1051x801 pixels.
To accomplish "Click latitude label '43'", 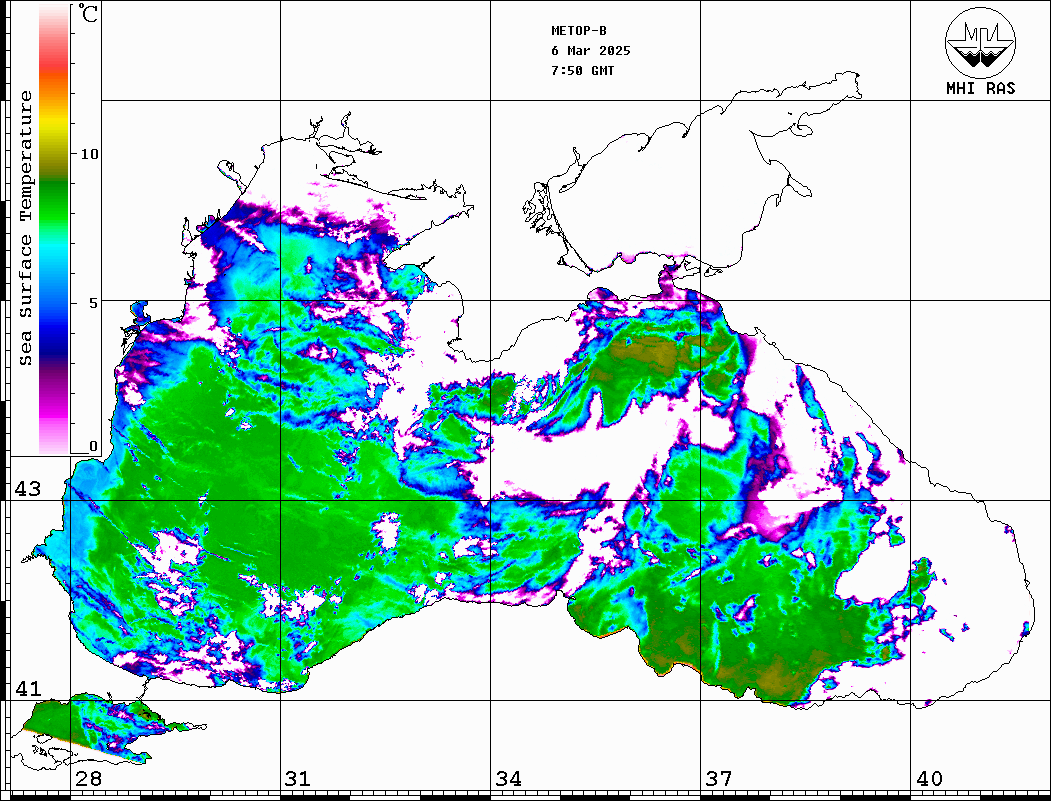I will pos(27,489).
